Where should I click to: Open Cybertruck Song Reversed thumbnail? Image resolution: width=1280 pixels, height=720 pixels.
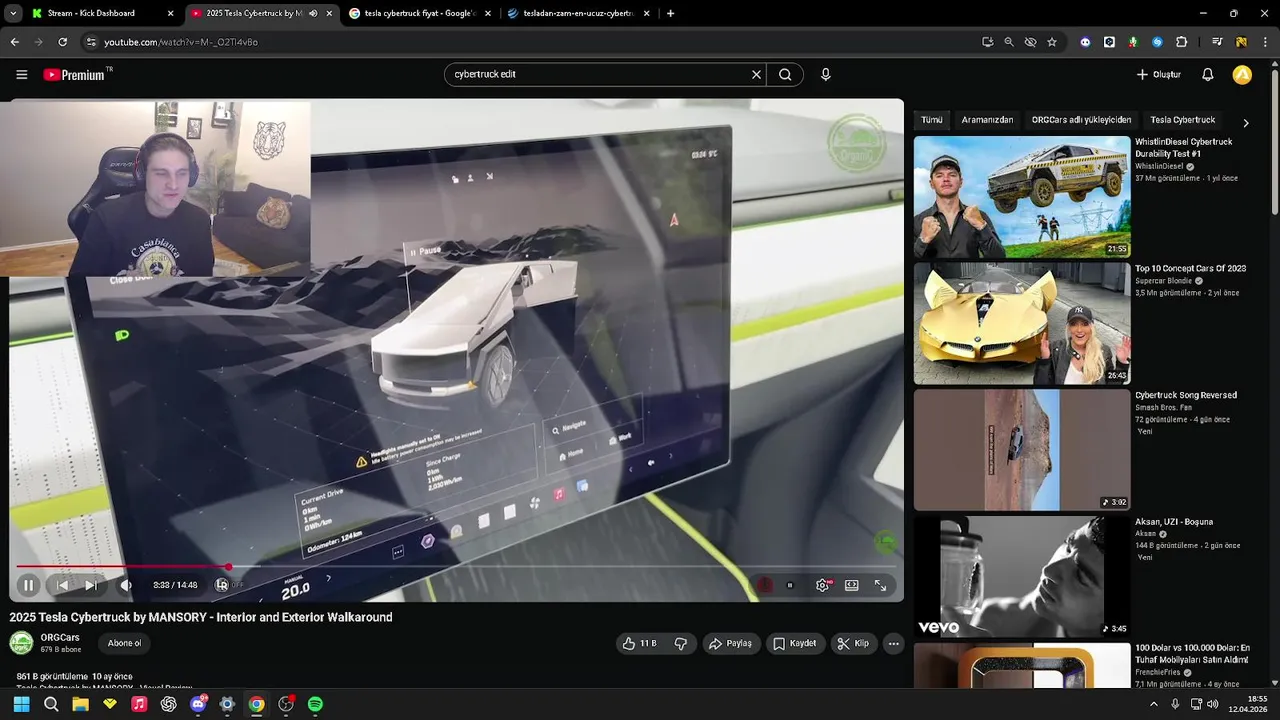1022,450
